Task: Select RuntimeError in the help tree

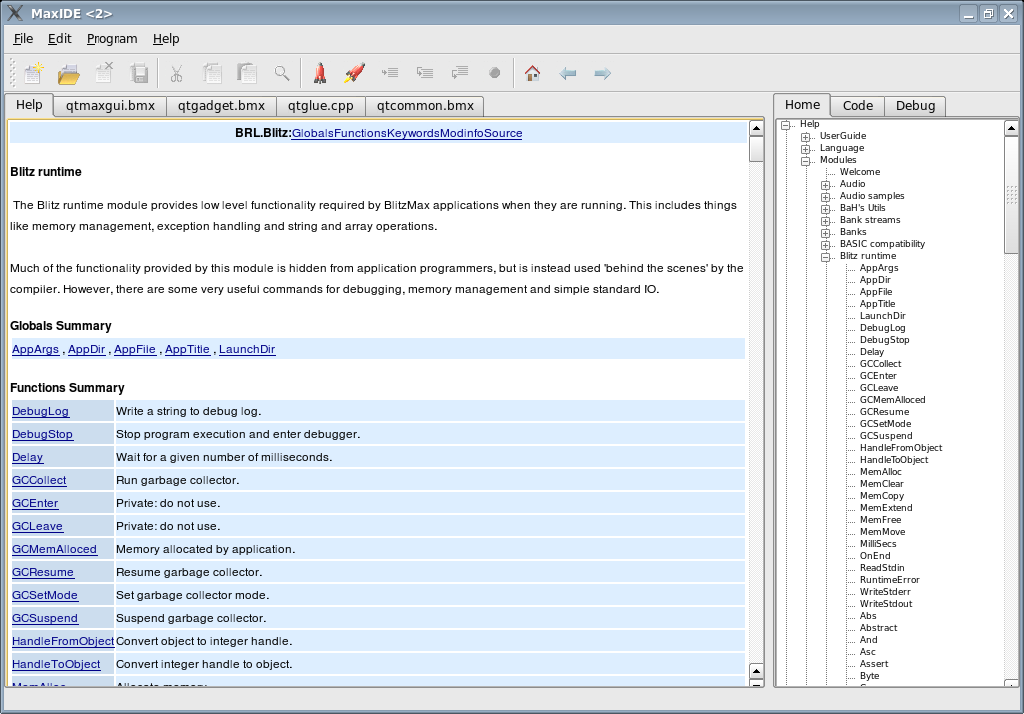Action: [x=889, y=579]
